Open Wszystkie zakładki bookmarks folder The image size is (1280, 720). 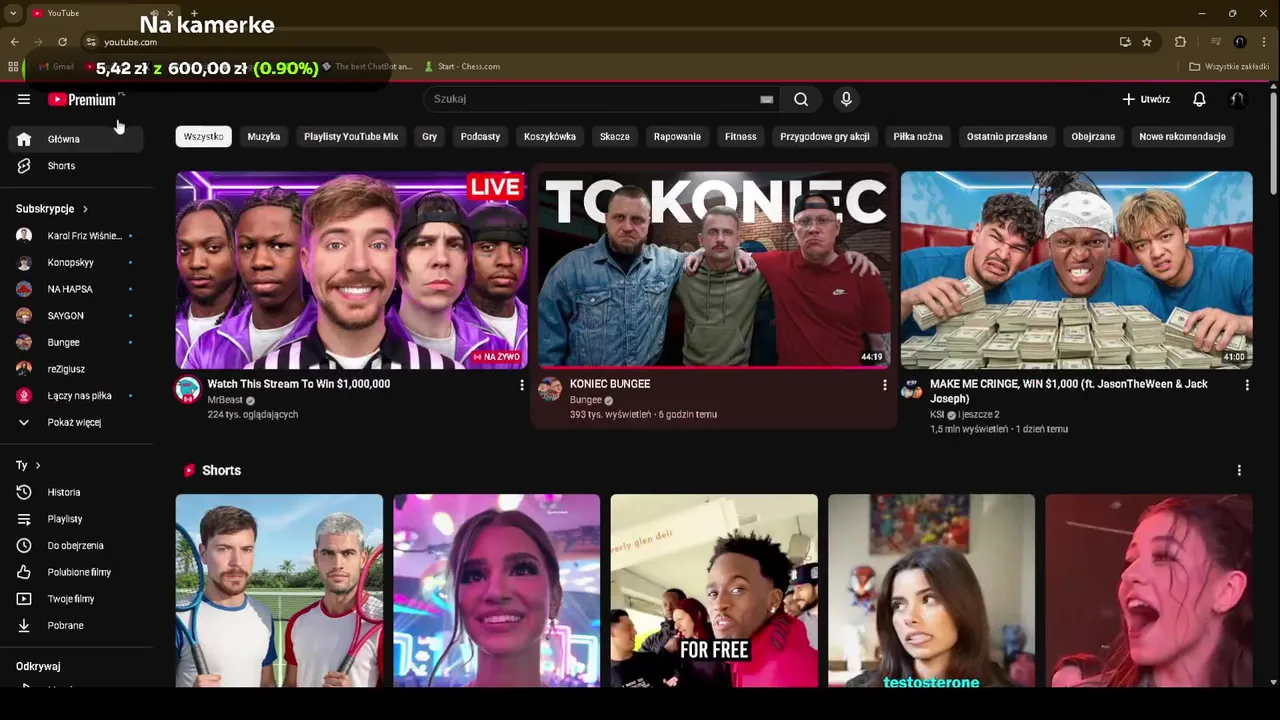point(1229,67)
